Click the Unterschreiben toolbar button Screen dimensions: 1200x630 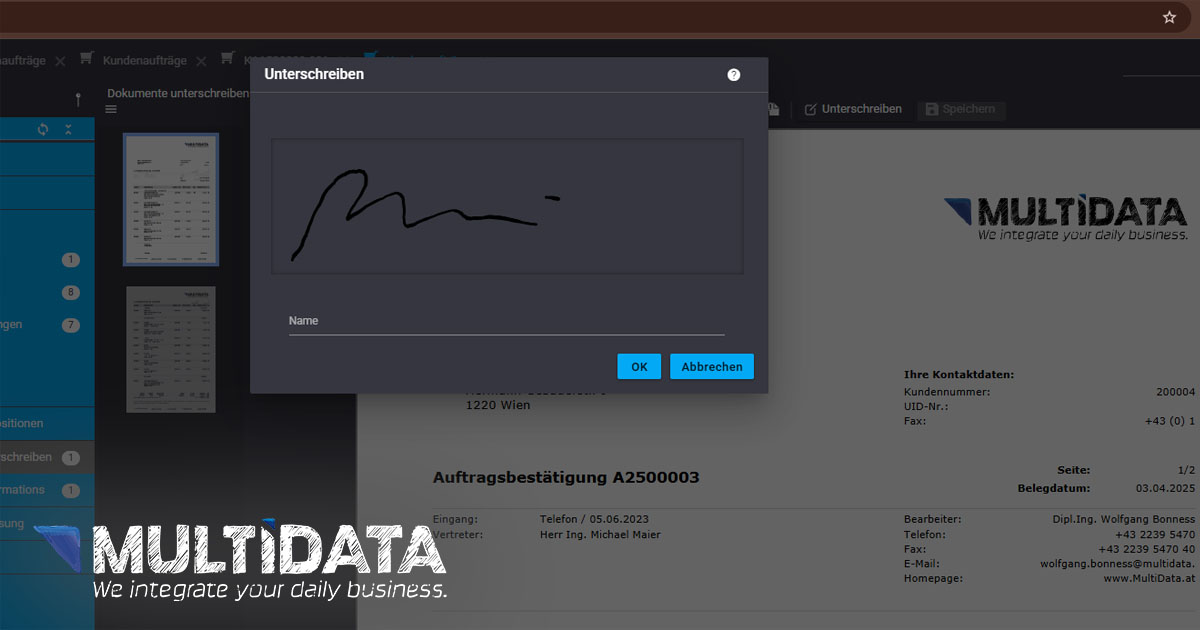(853, 109)
